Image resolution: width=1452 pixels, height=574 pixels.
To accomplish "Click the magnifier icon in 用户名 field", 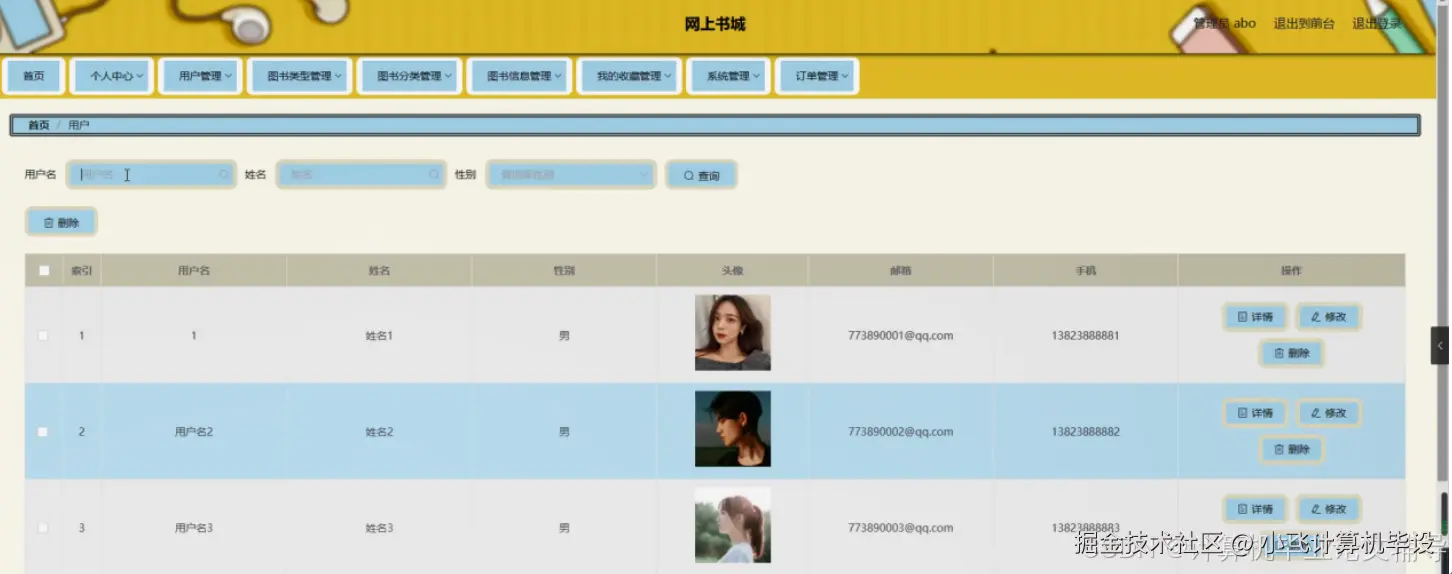I will coord(224,175).
